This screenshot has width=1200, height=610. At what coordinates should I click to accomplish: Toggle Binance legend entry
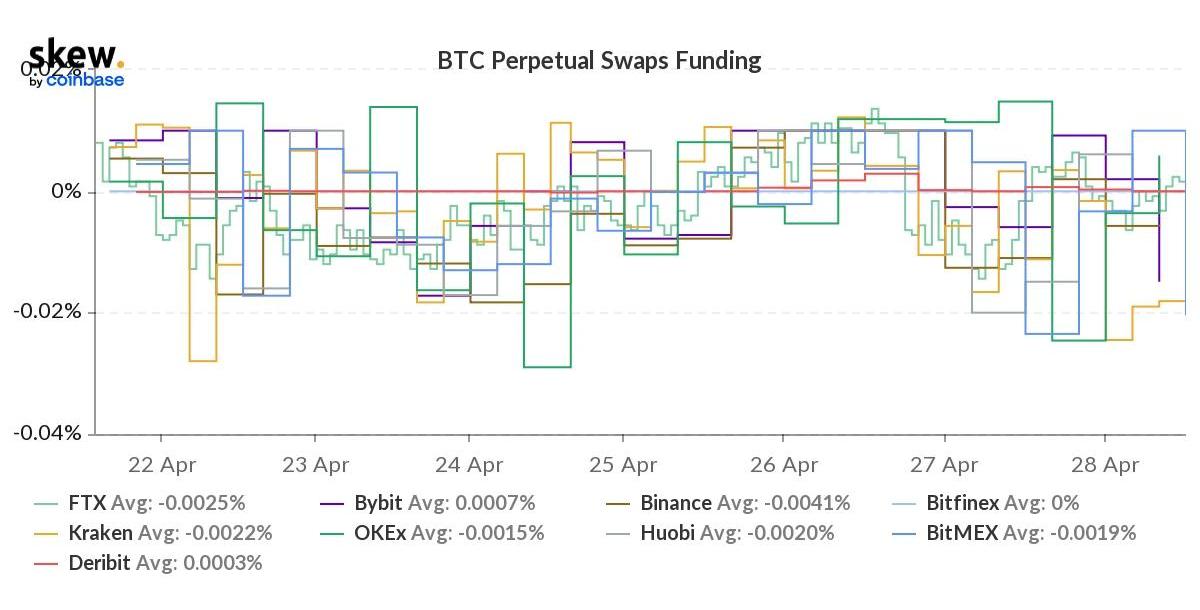point(675,503)
